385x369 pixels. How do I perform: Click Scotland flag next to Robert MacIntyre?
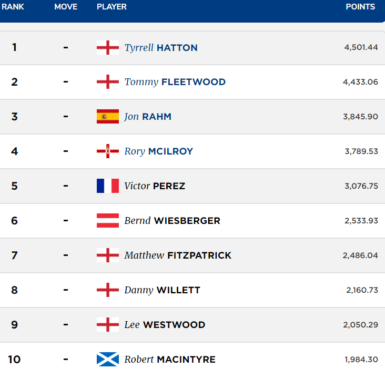point(108,359)
